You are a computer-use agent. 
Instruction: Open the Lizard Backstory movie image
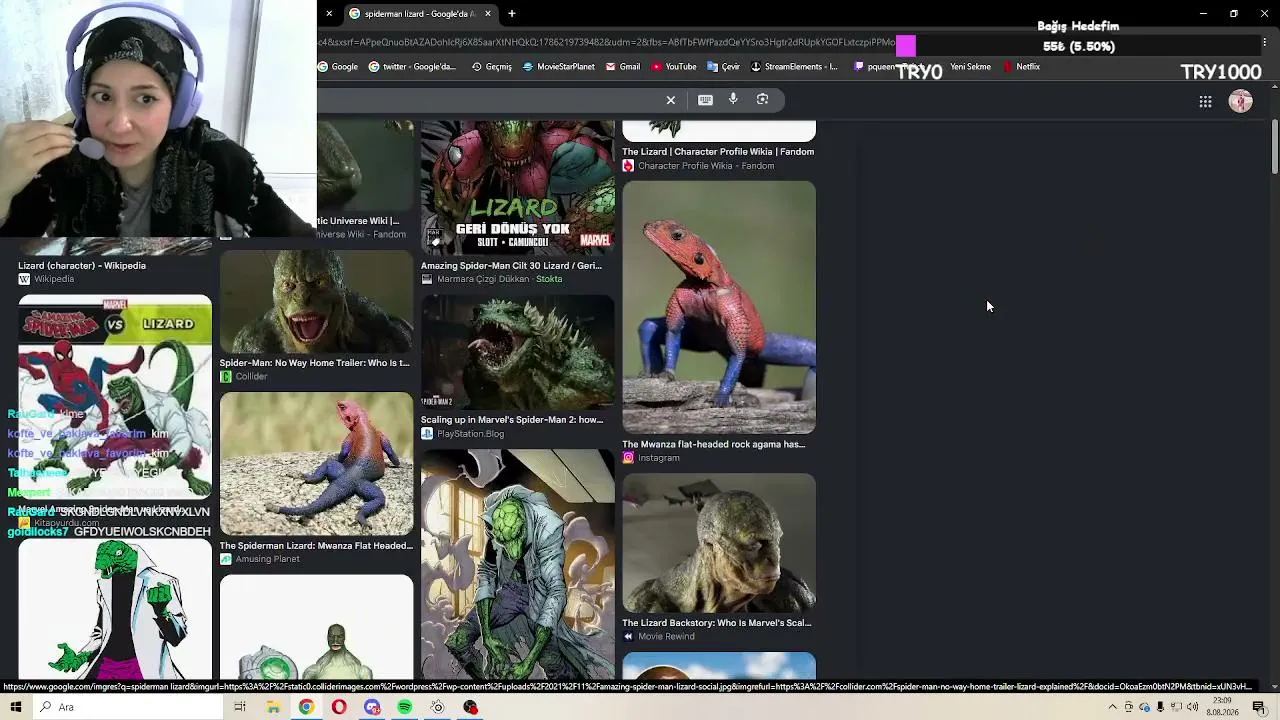click(x=719, y=543)
